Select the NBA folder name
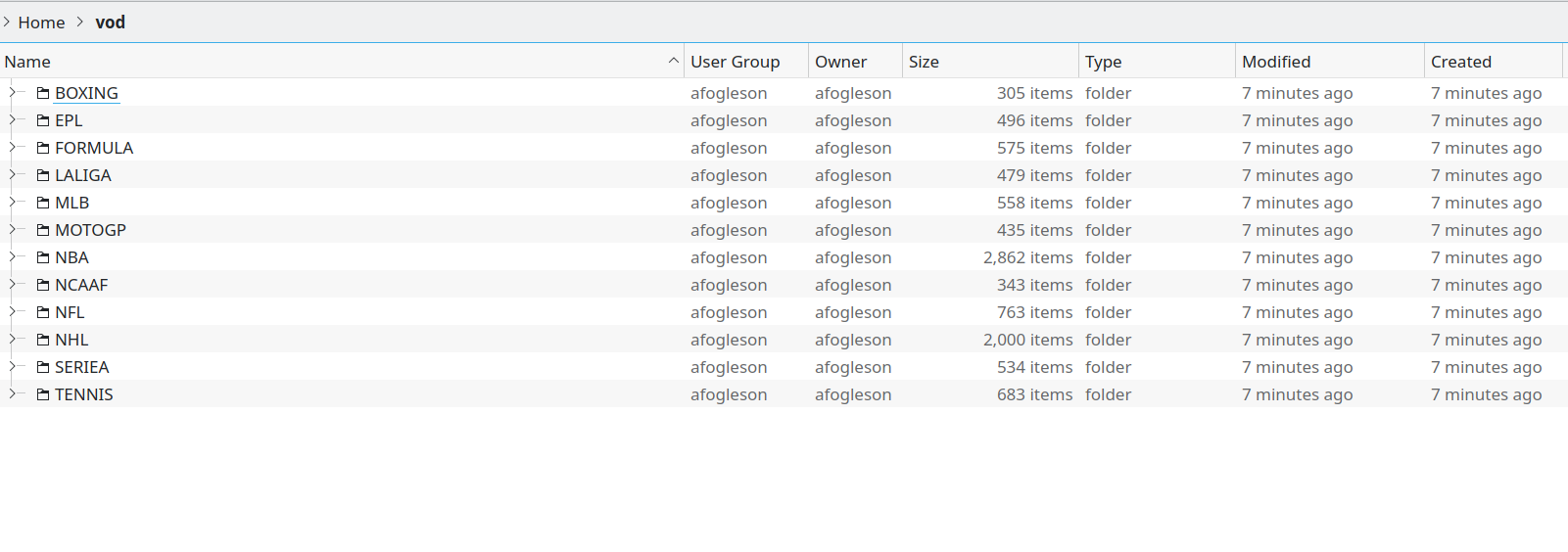The height and width of the screenshot is (552, 1568). coord(71,257)
